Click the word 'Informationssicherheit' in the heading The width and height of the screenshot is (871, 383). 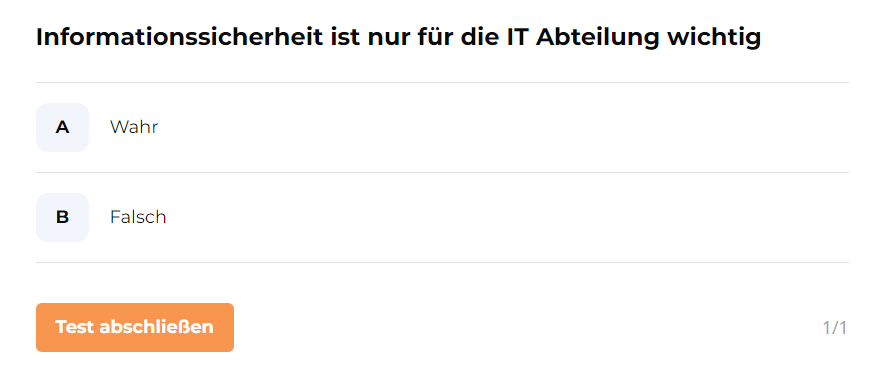(x=179, y=38)
